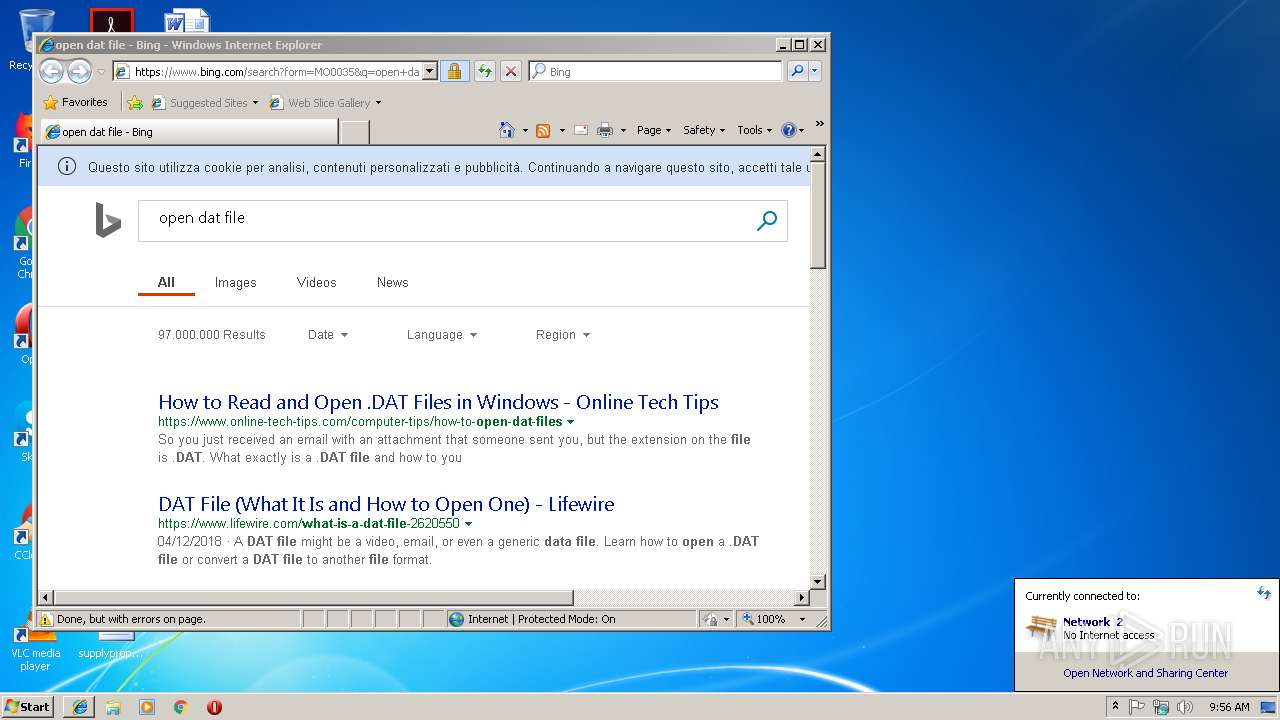Expand the command bar overflow chevron
Image resolution: width=1280 pixels, height=720 pixels.
(819, 124)
